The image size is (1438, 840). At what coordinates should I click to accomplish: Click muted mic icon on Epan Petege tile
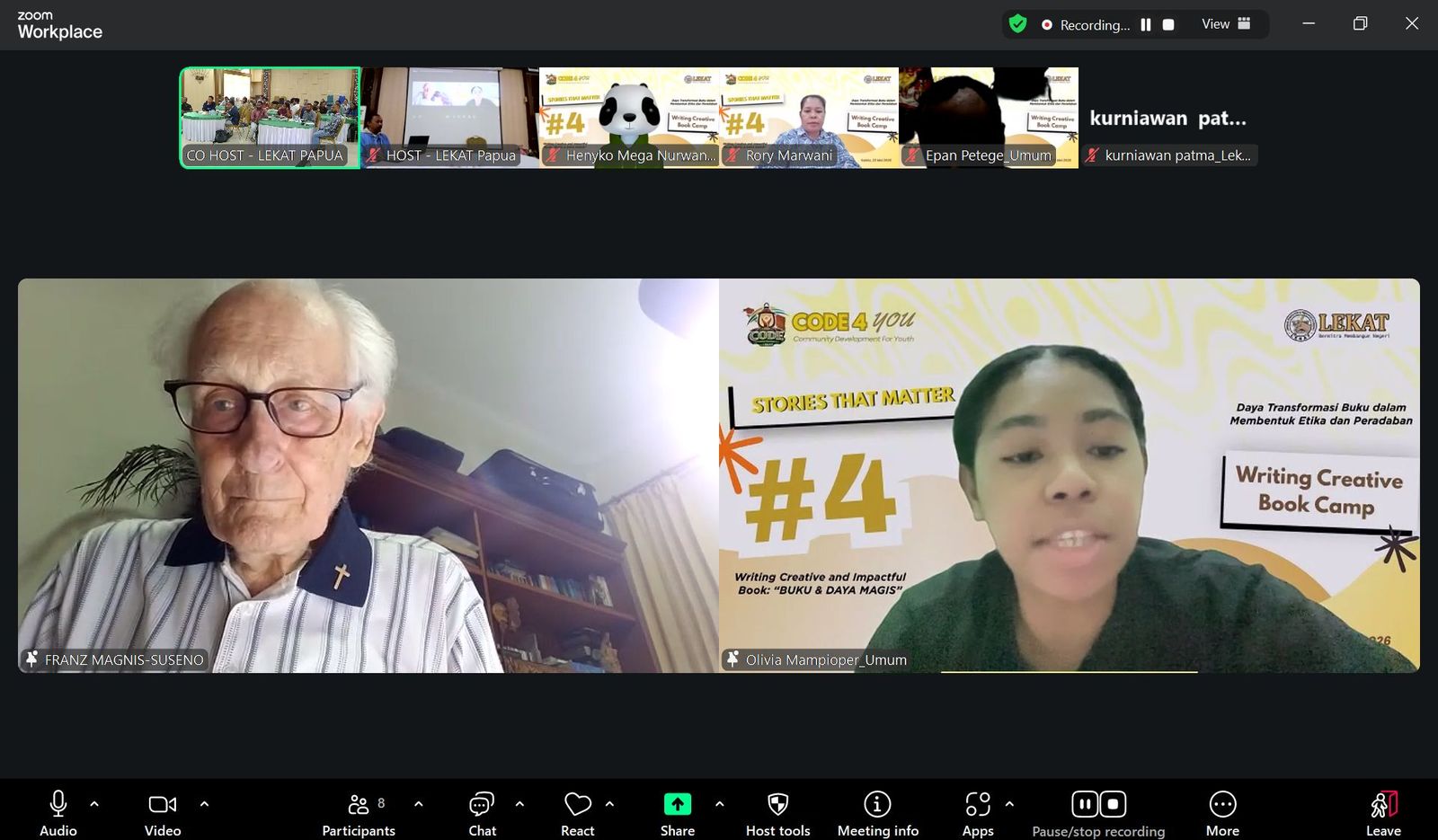912,155
